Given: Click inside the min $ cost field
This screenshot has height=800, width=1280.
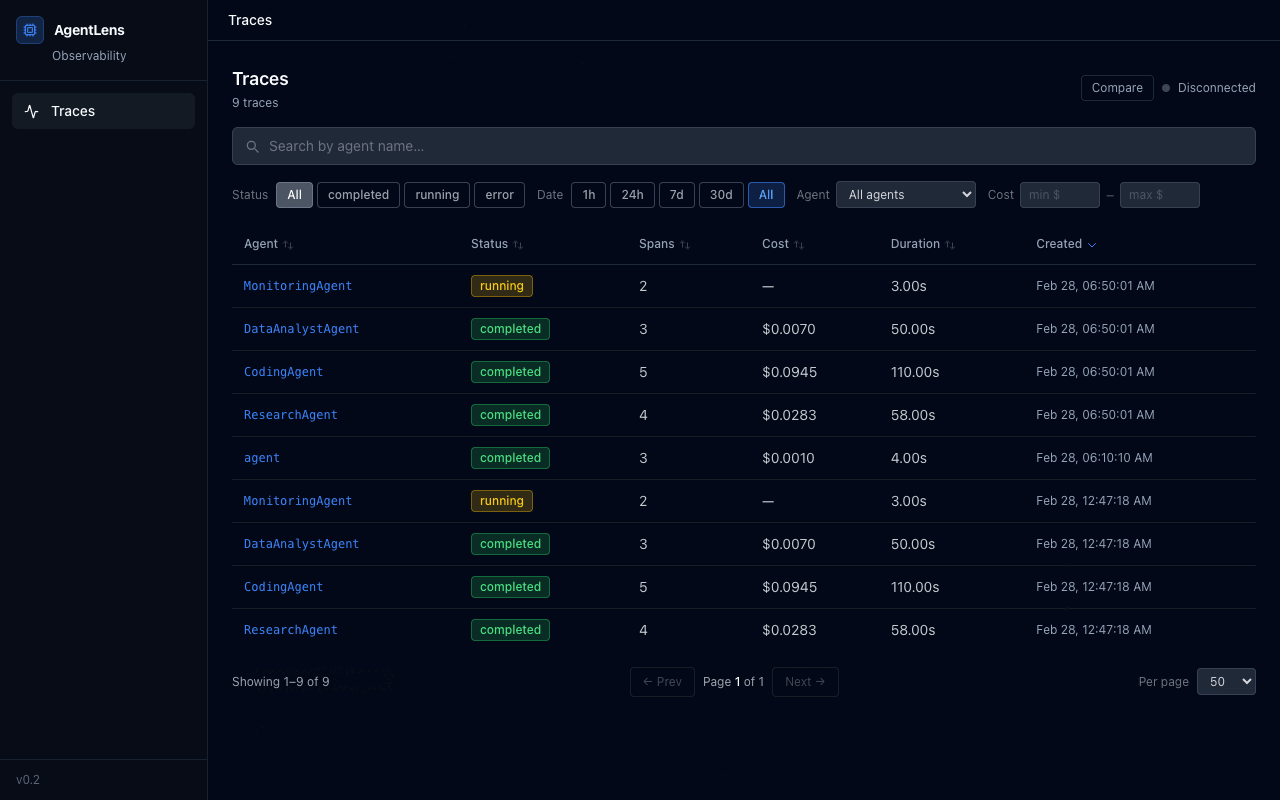Looking at the screenshot, I should click(x=1059, y=195).
